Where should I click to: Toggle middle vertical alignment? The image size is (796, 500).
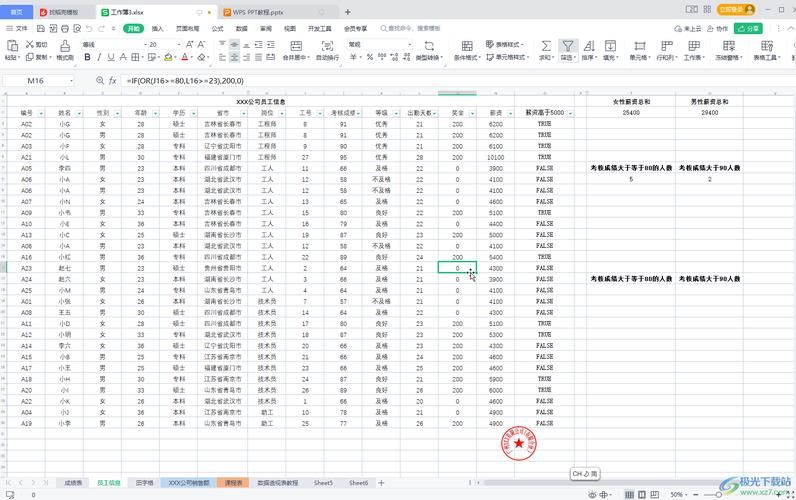click(x=234, y=45)
